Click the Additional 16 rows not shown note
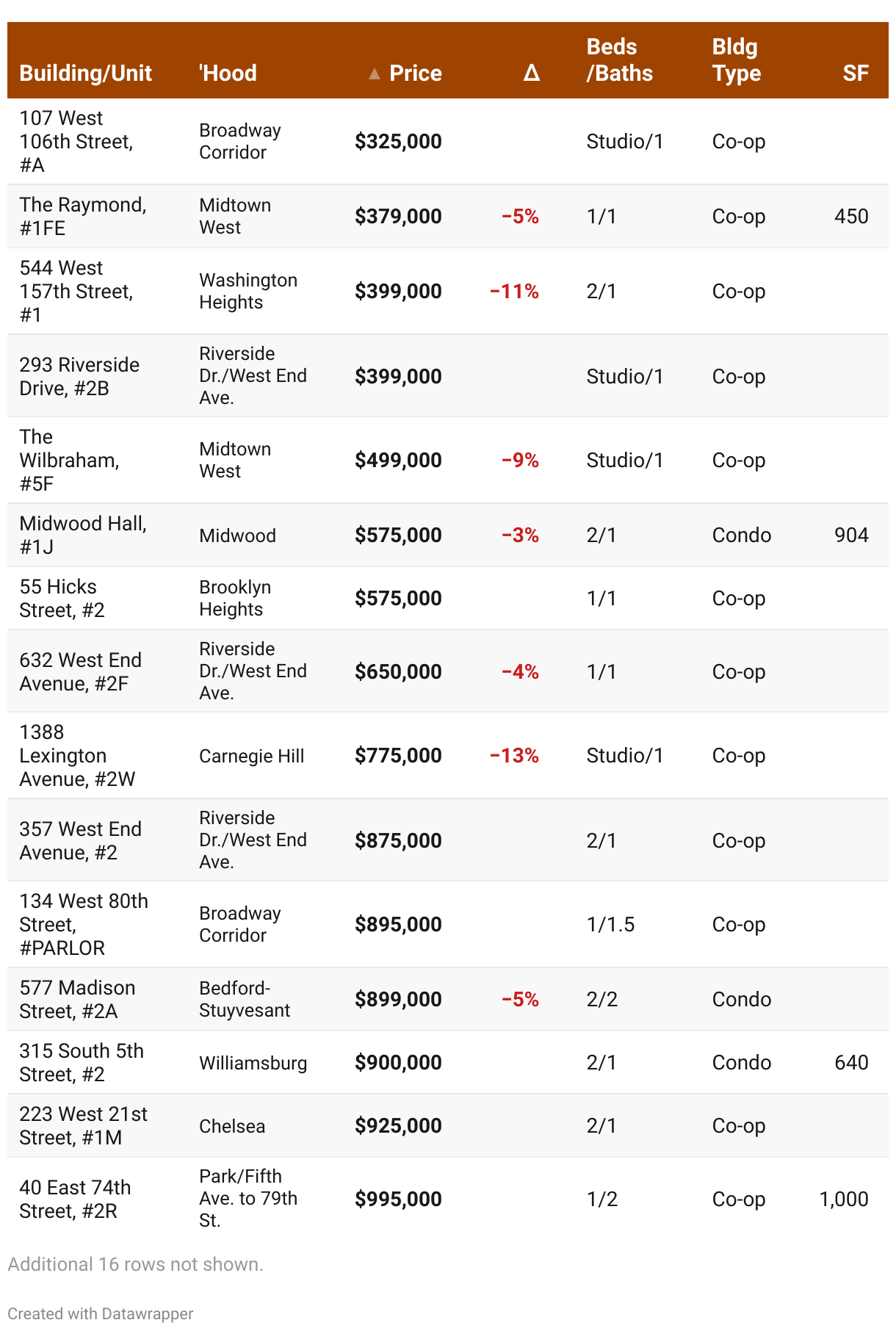 [135, 1264]
